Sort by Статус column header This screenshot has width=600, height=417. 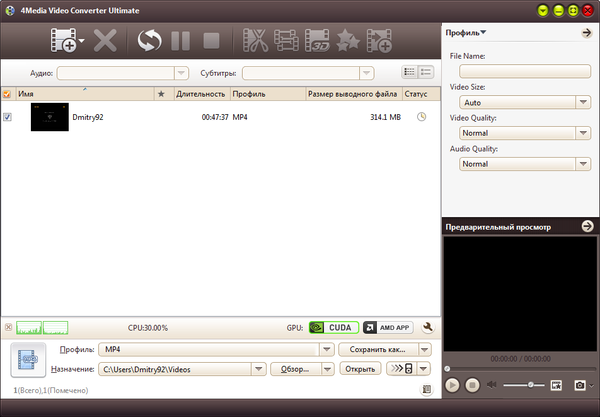pyautogui.click(x=421, y=94)
